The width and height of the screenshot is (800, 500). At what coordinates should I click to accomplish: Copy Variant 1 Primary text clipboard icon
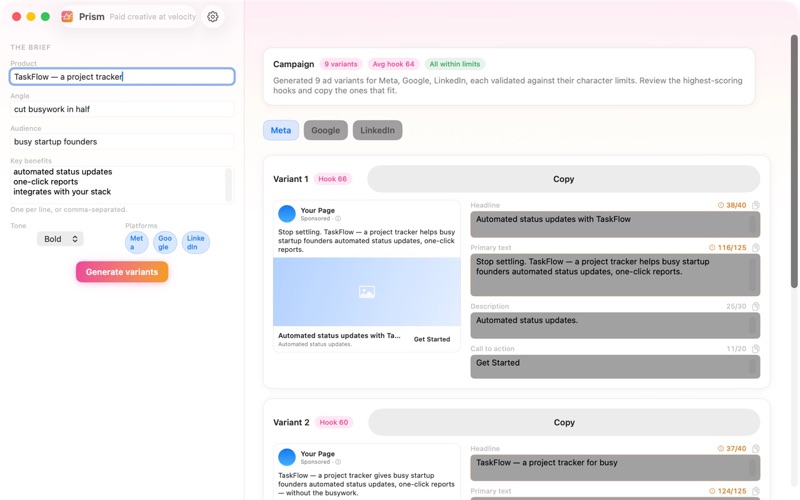pos(756,247)
